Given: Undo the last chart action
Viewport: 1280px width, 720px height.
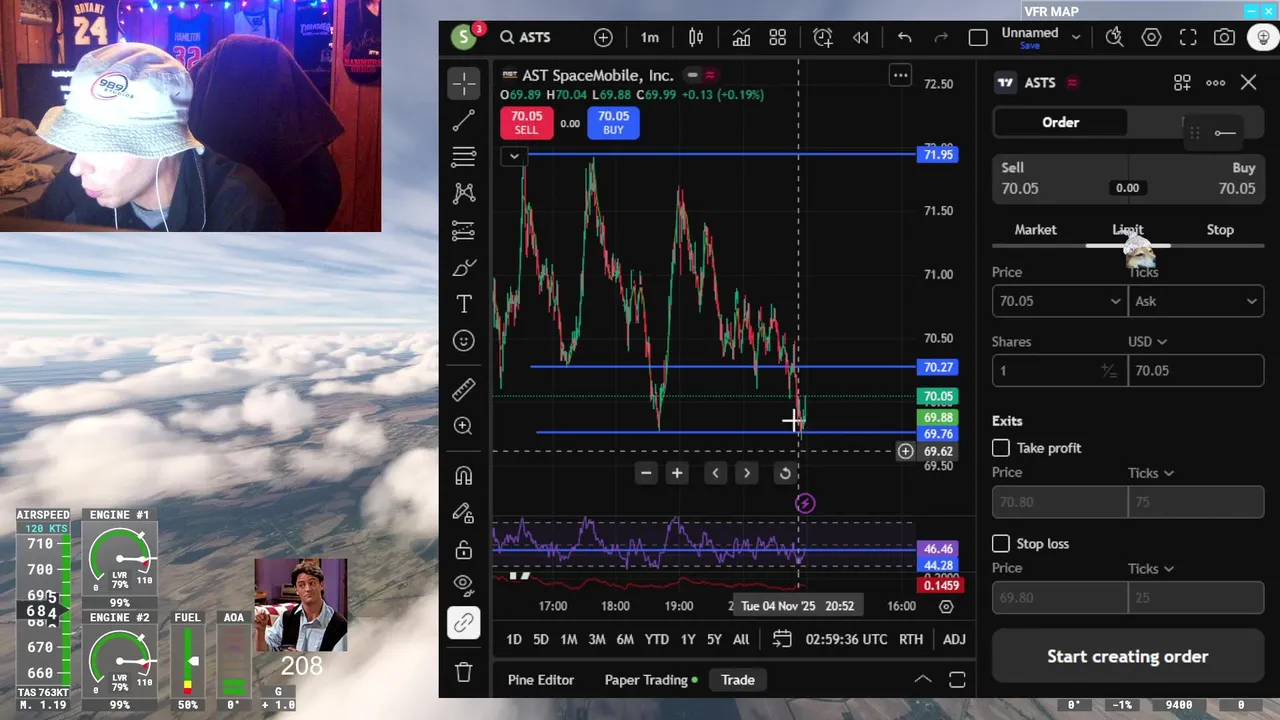Looking at the screenshot, I should point(905,37).
